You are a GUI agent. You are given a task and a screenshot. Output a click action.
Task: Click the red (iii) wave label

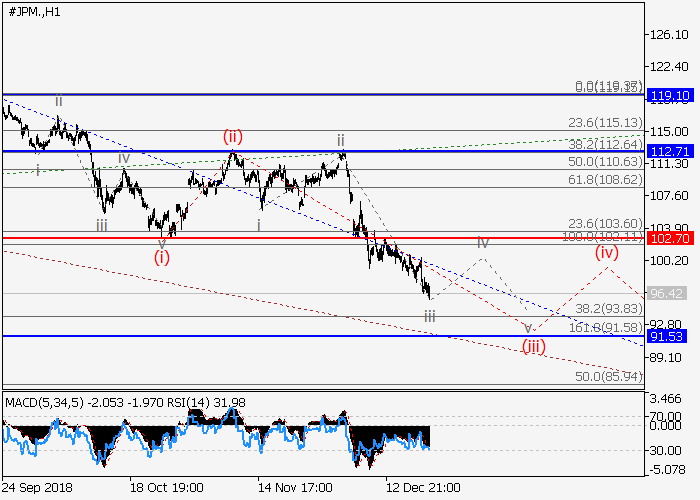[x=533, y=347]
